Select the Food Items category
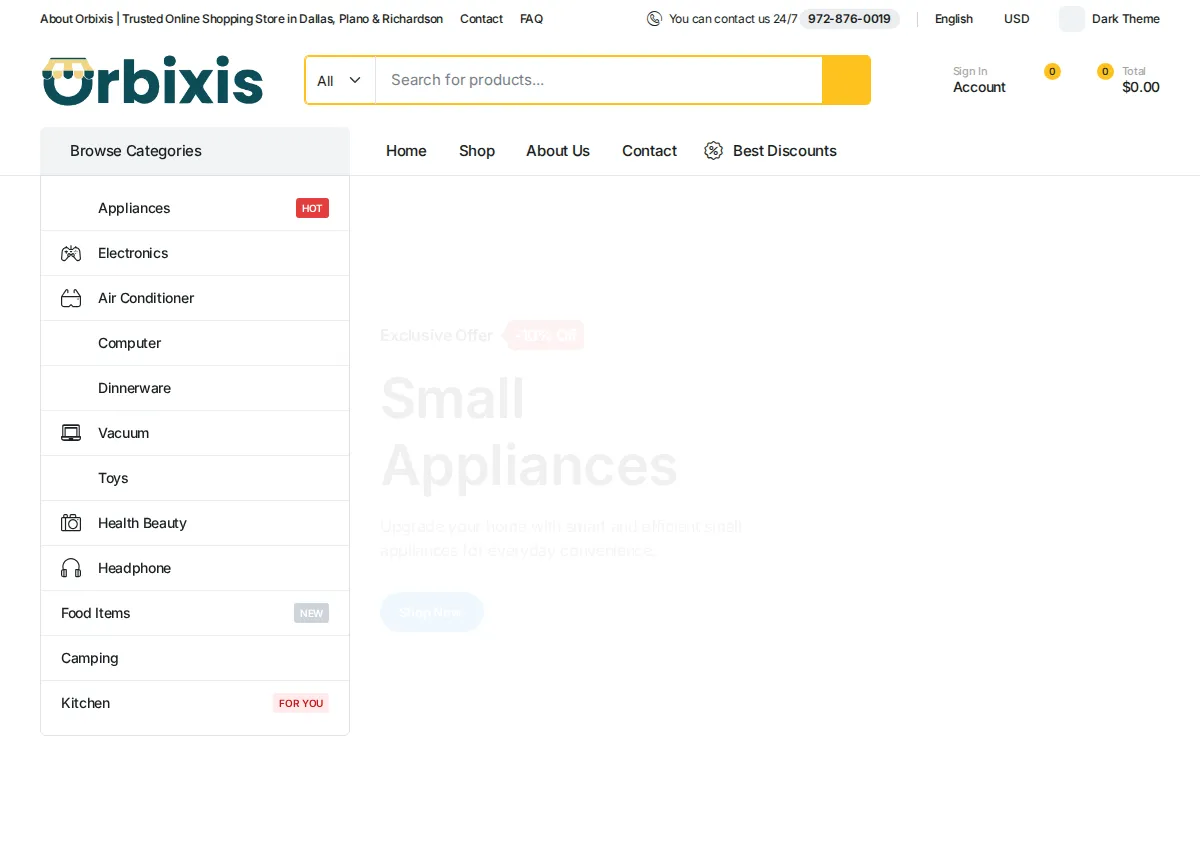Screen dimensions: 1200x850 coord(195,613)
